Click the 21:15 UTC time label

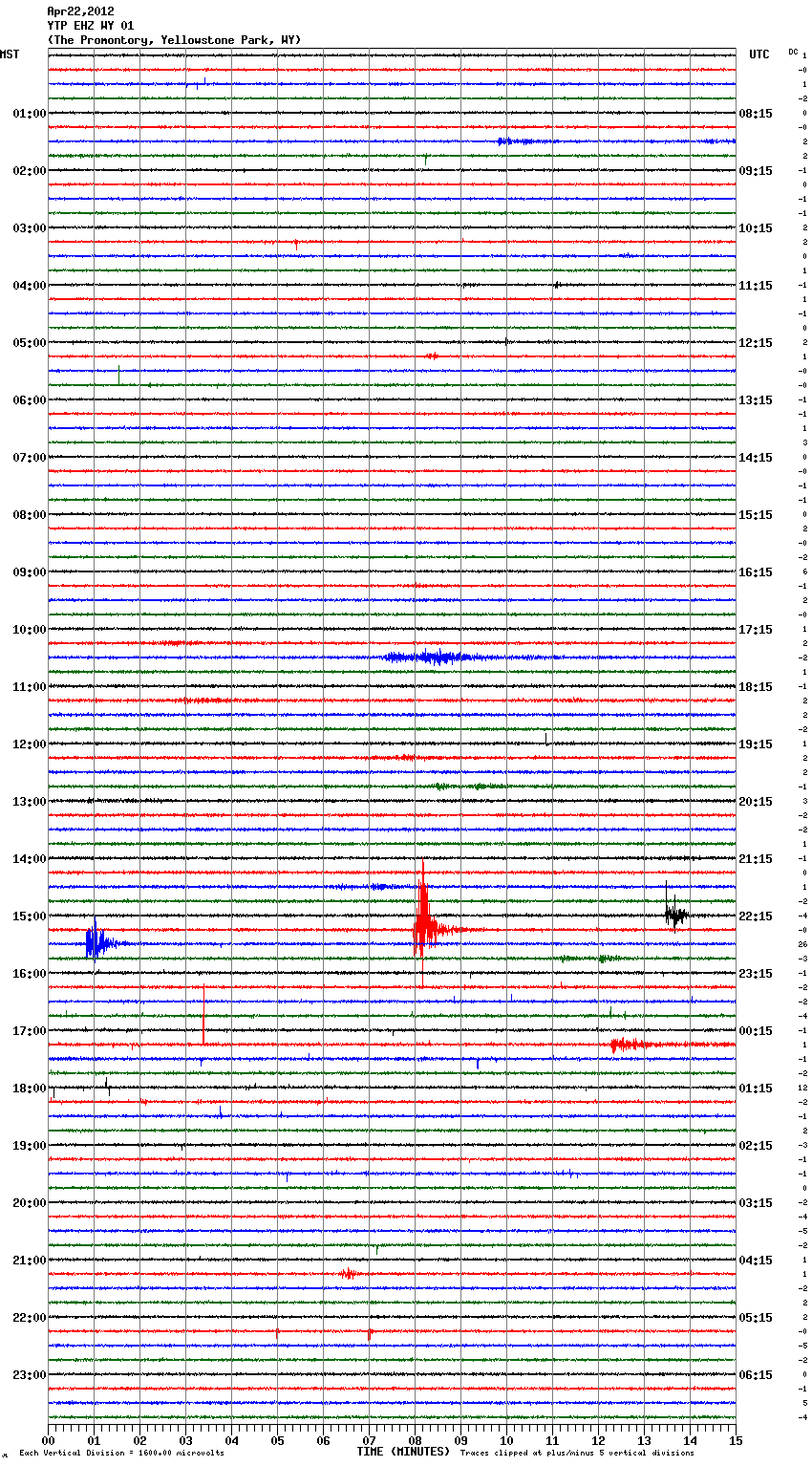coord(756,859)
